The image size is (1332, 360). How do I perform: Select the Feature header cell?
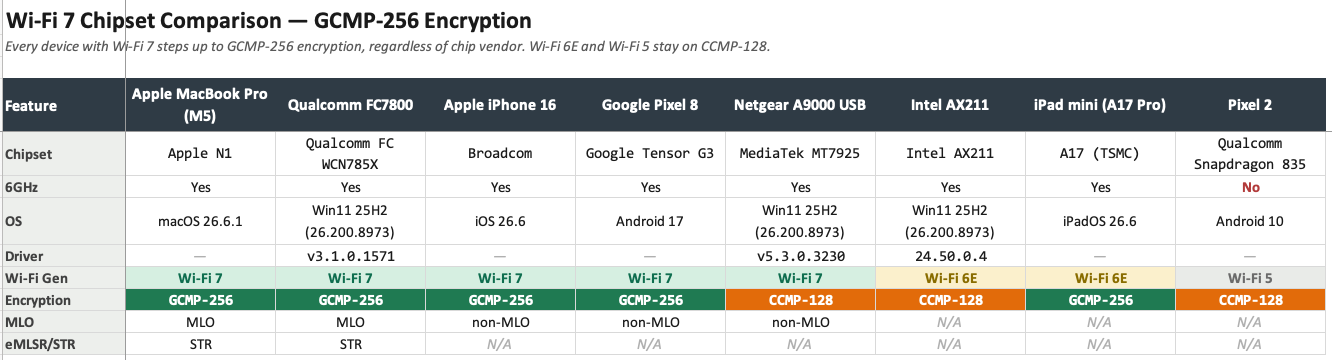[62, 105]
